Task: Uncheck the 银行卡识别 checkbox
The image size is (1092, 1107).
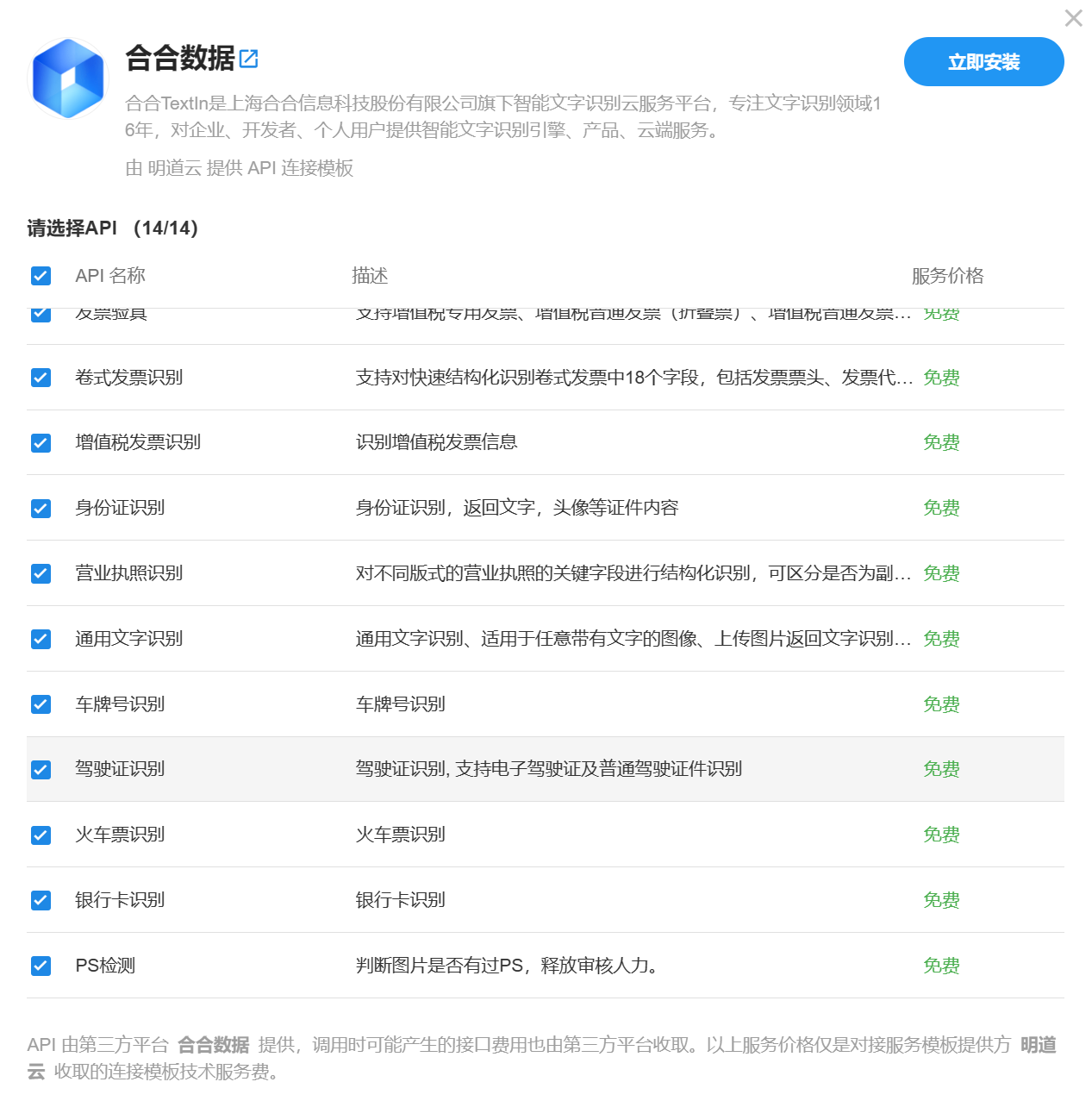Action: [41, 901]
